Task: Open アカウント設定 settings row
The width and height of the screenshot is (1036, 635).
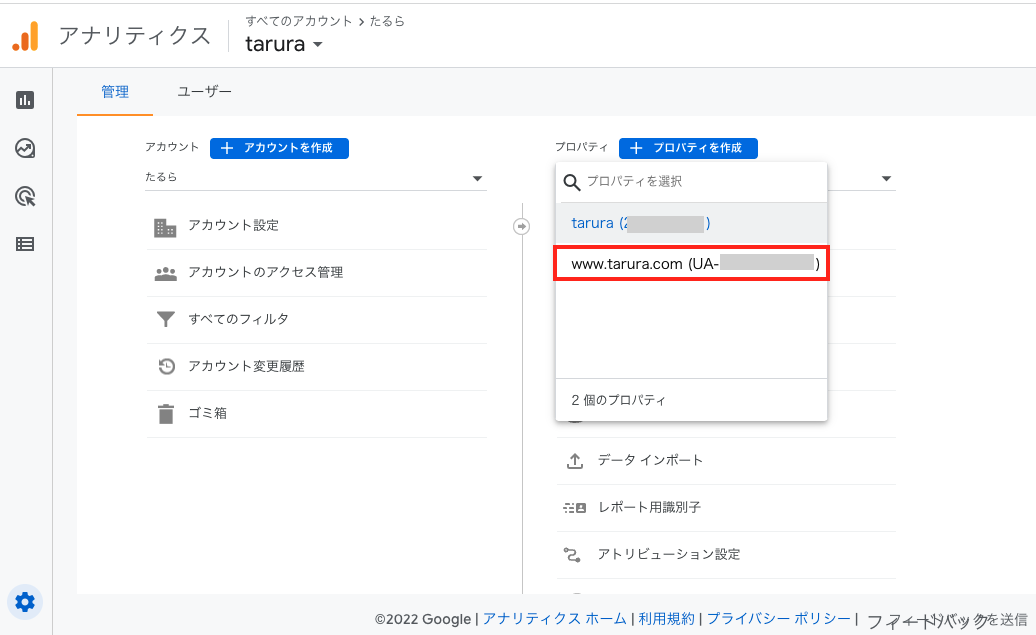Action: (x=316, y=226)
